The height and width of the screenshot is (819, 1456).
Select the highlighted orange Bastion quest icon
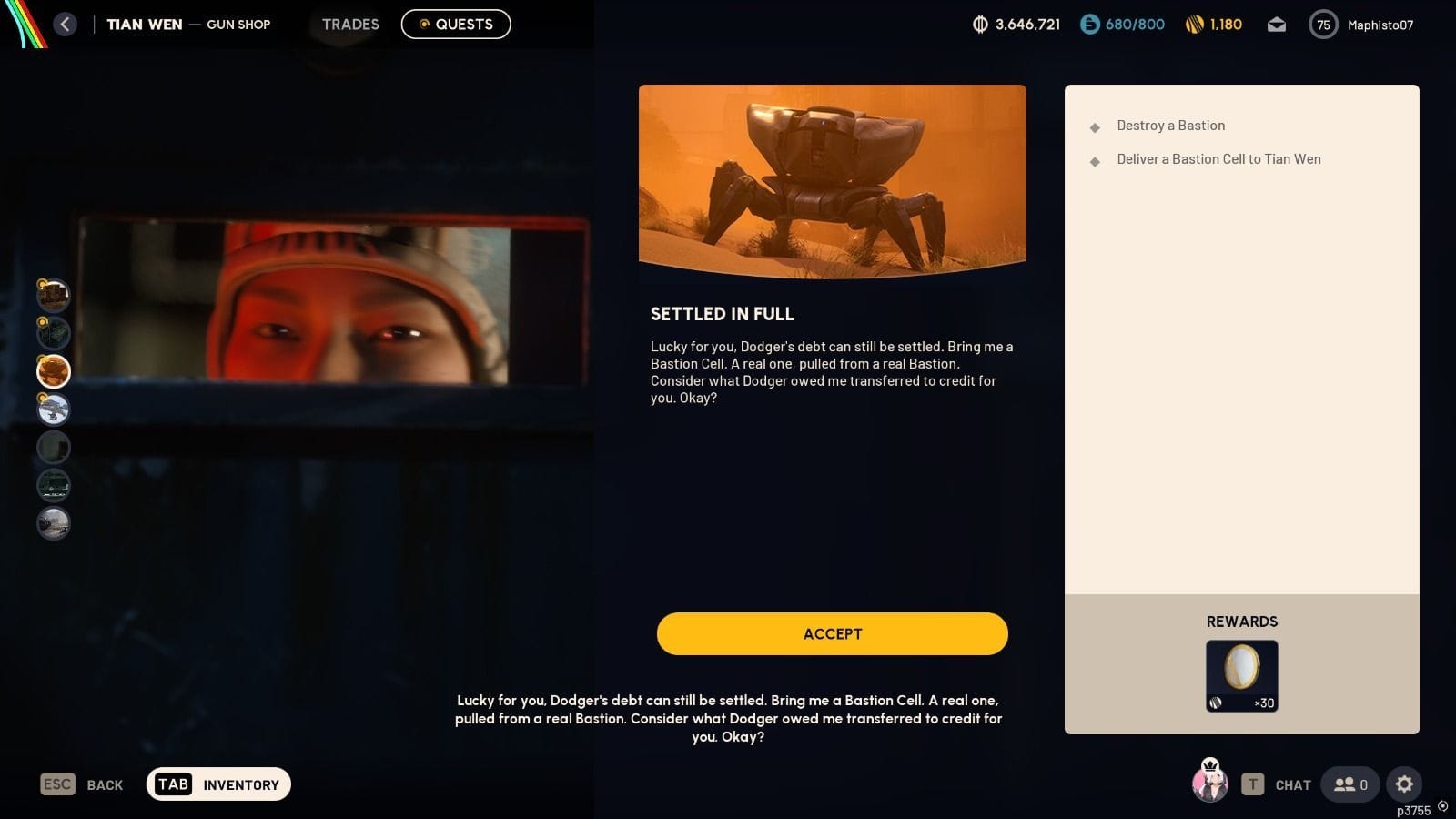click(54, 371)
